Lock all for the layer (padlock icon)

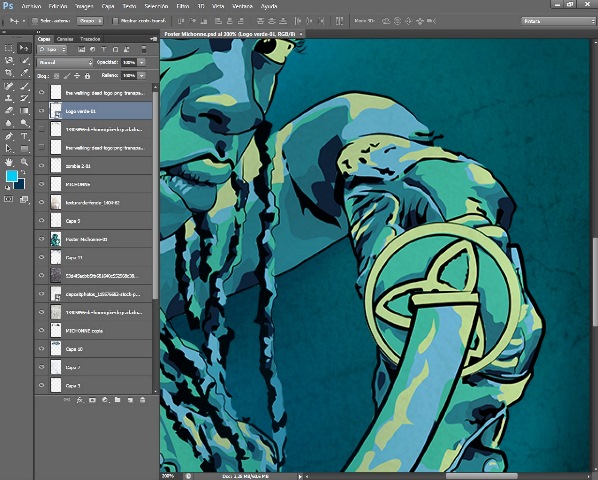(87, 76)
